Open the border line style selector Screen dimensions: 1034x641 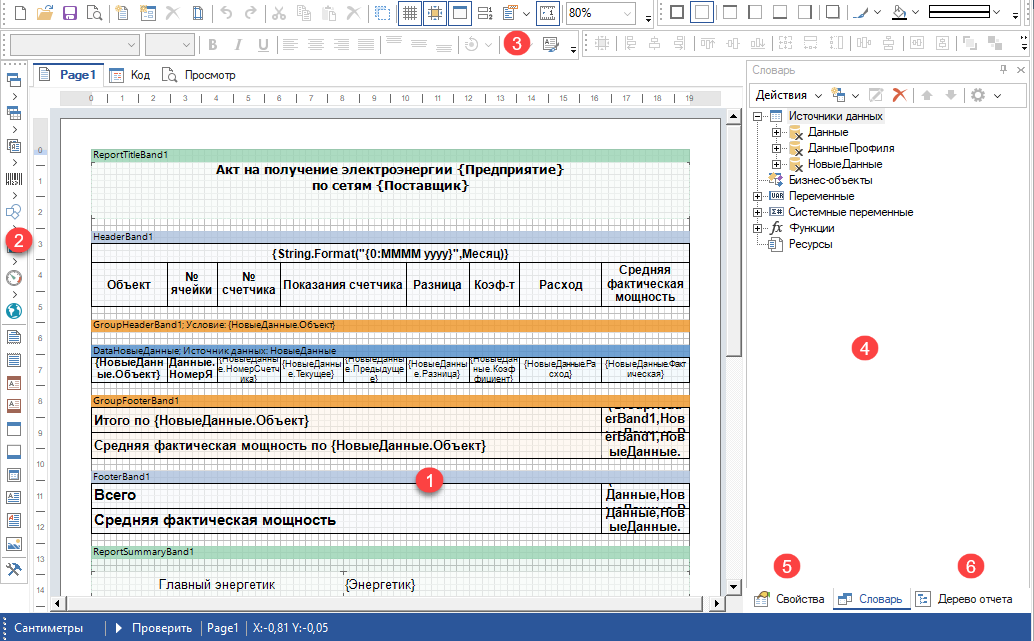point(964,13)
